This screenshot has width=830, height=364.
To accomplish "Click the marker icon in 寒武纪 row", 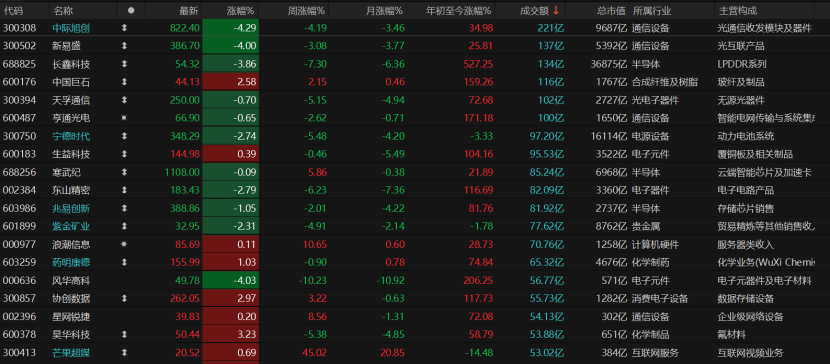I will click(x=124, y=172).
